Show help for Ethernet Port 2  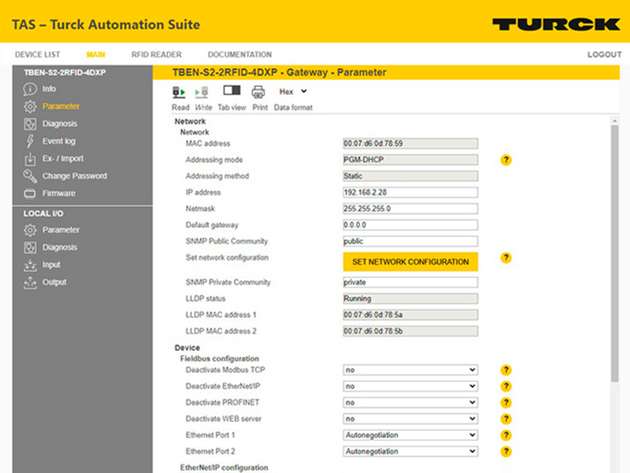506,452
